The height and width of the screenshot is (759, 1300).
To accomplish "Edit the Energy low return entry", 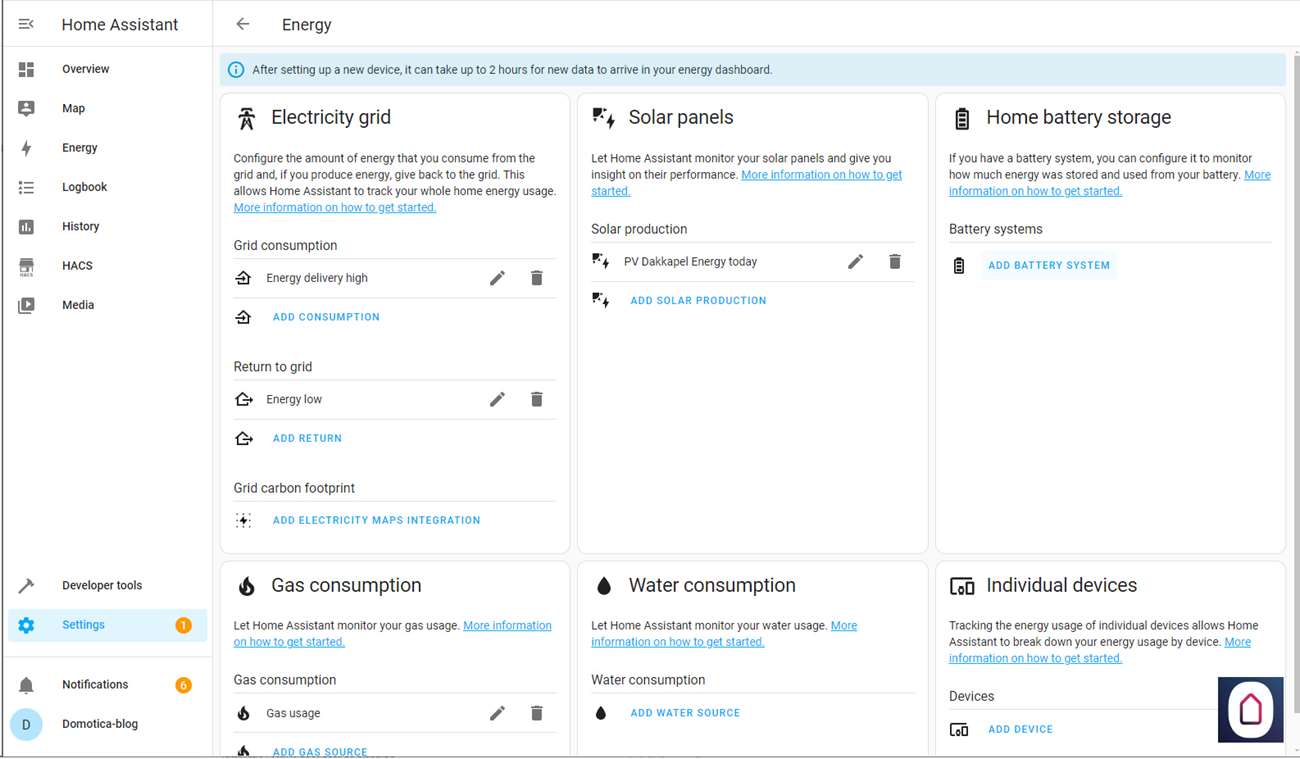I will tap(497, 399).
